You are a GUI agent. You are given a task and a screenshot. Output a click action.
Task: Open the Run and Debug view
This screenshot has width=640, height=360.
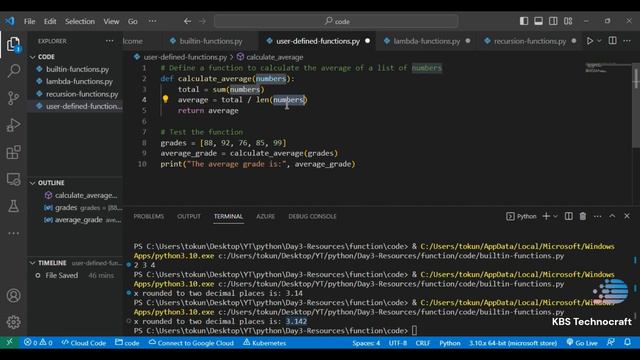[13, 125]
